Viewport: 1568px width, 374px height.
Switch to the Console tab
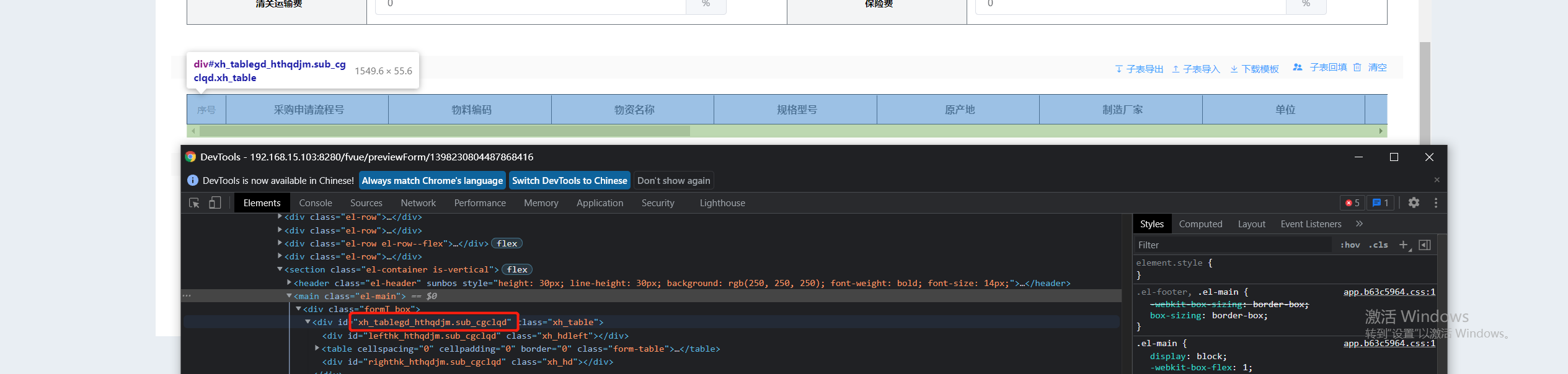tap(315, 203)
